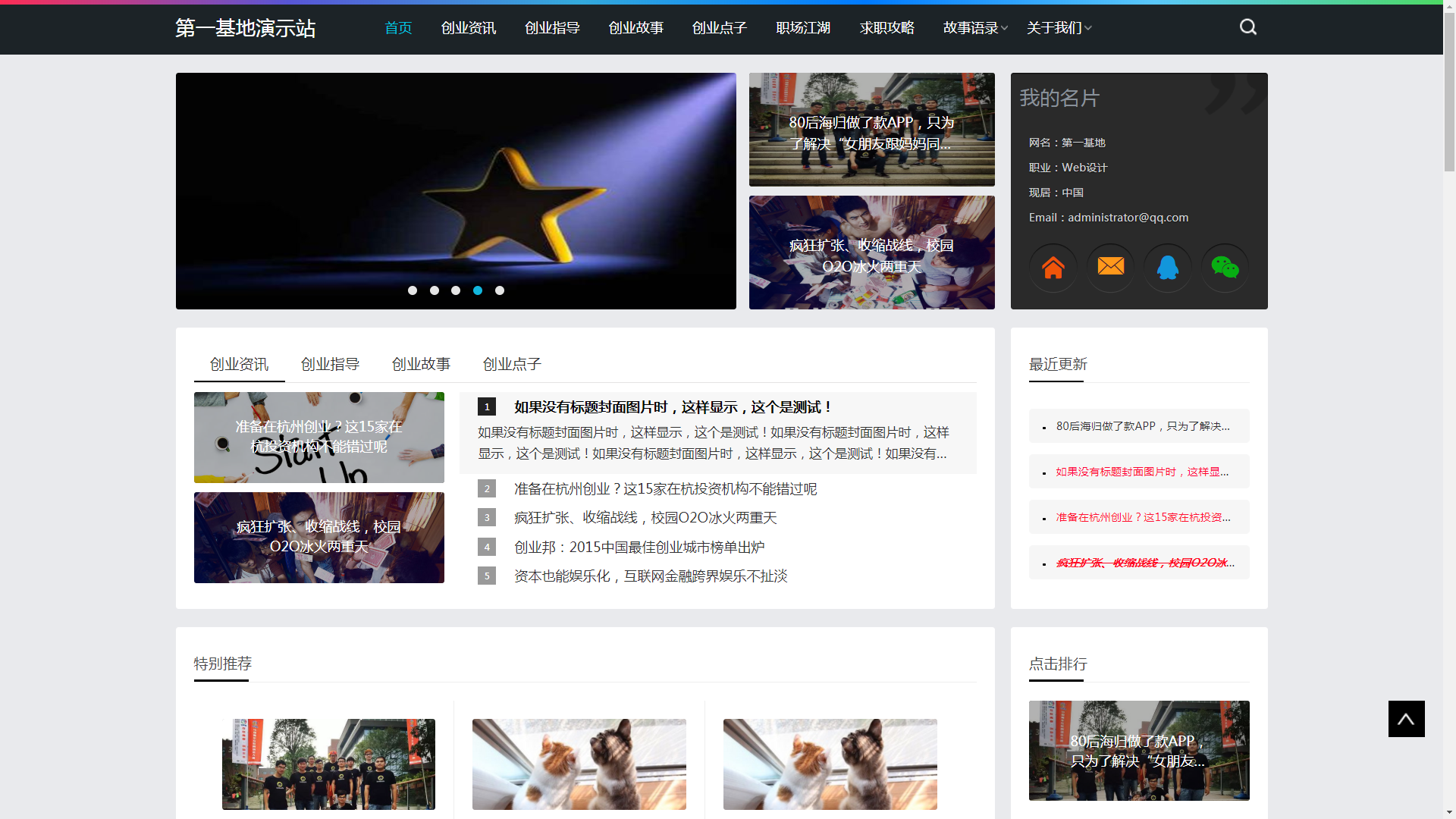Open 职场江湖 in the top navigation

coord(803,28)
